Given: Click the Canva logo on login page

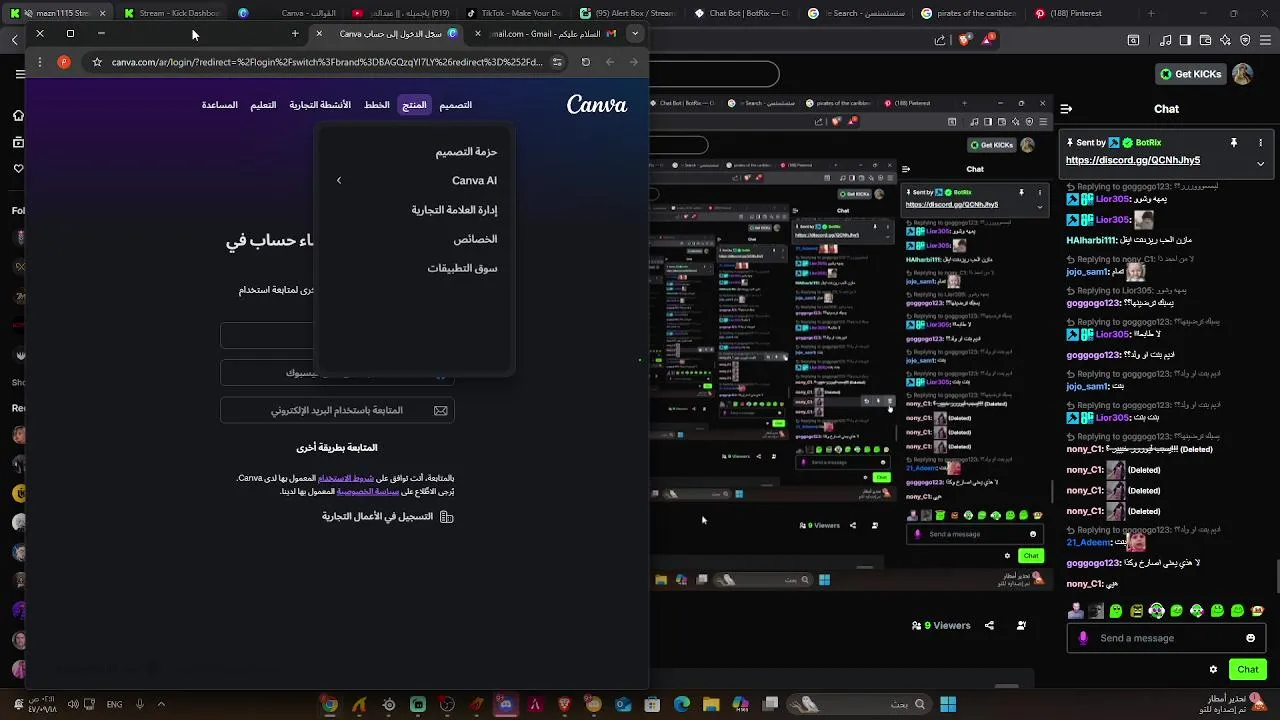Looking at the screenshot, I should click(x=597, y=105).
